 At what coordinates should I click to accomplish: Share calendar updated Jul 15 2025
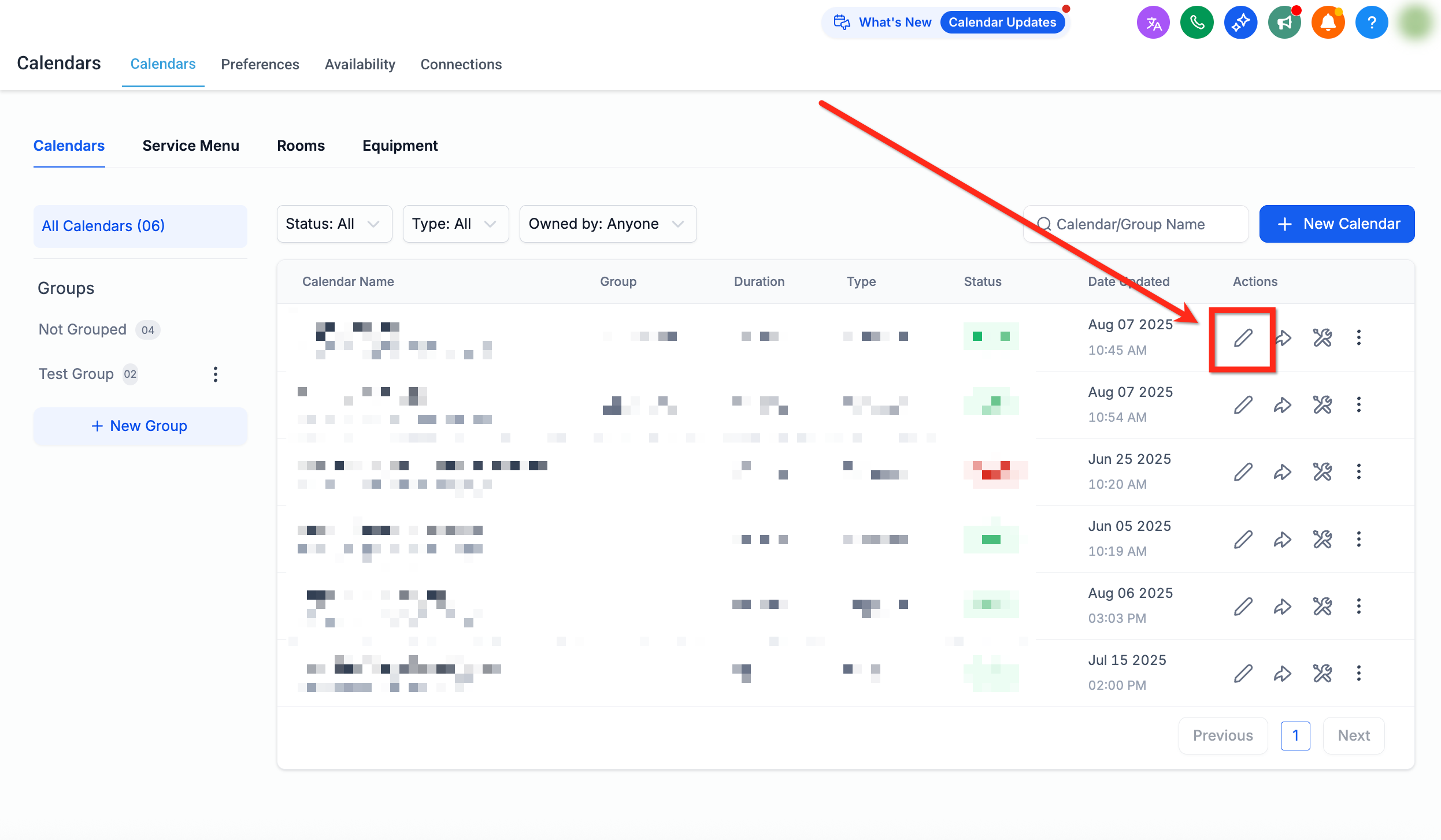(x=1282, y=673)
